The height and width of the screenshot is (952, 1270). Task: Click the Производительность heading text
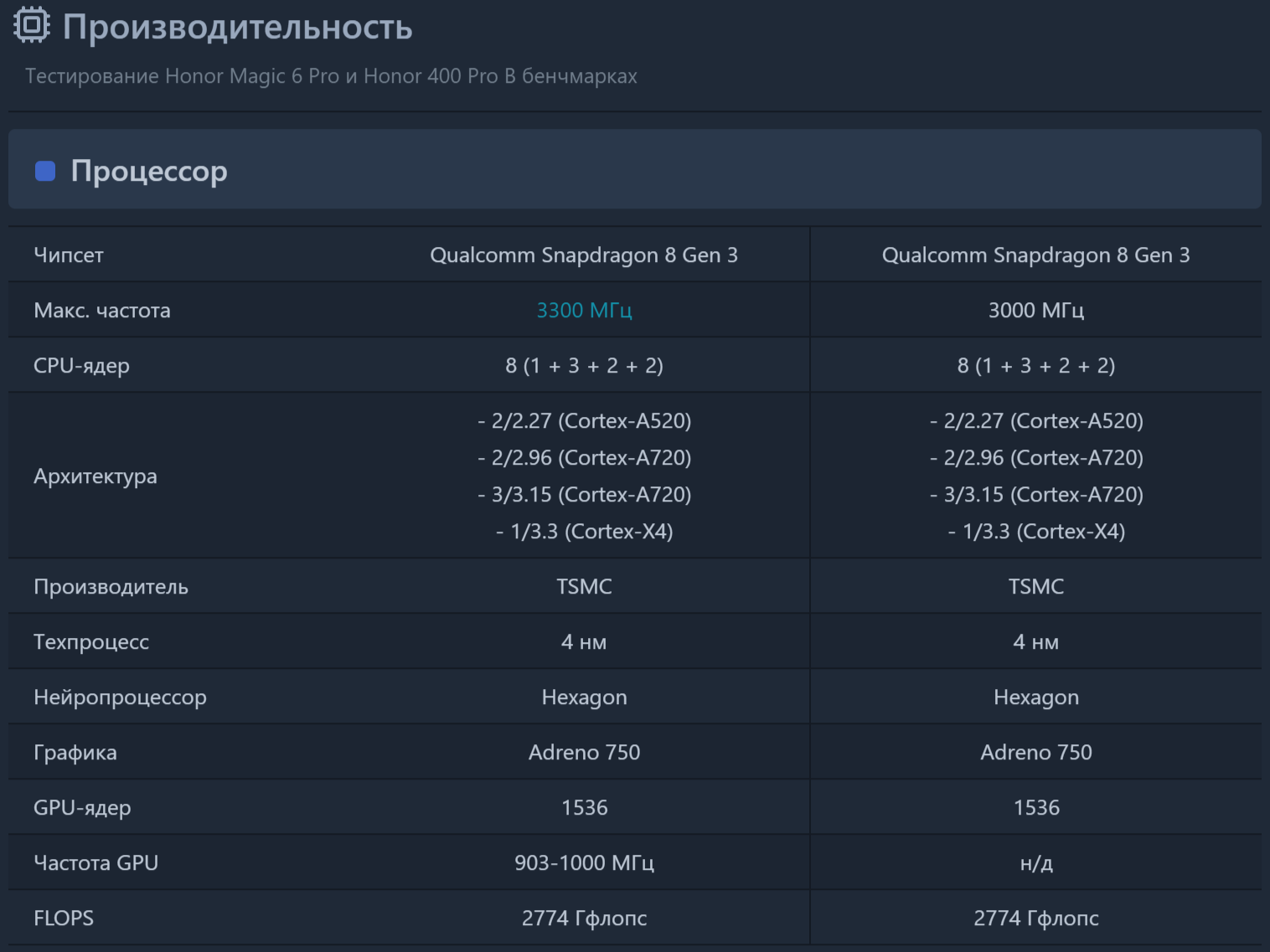[x=237, y=28]
